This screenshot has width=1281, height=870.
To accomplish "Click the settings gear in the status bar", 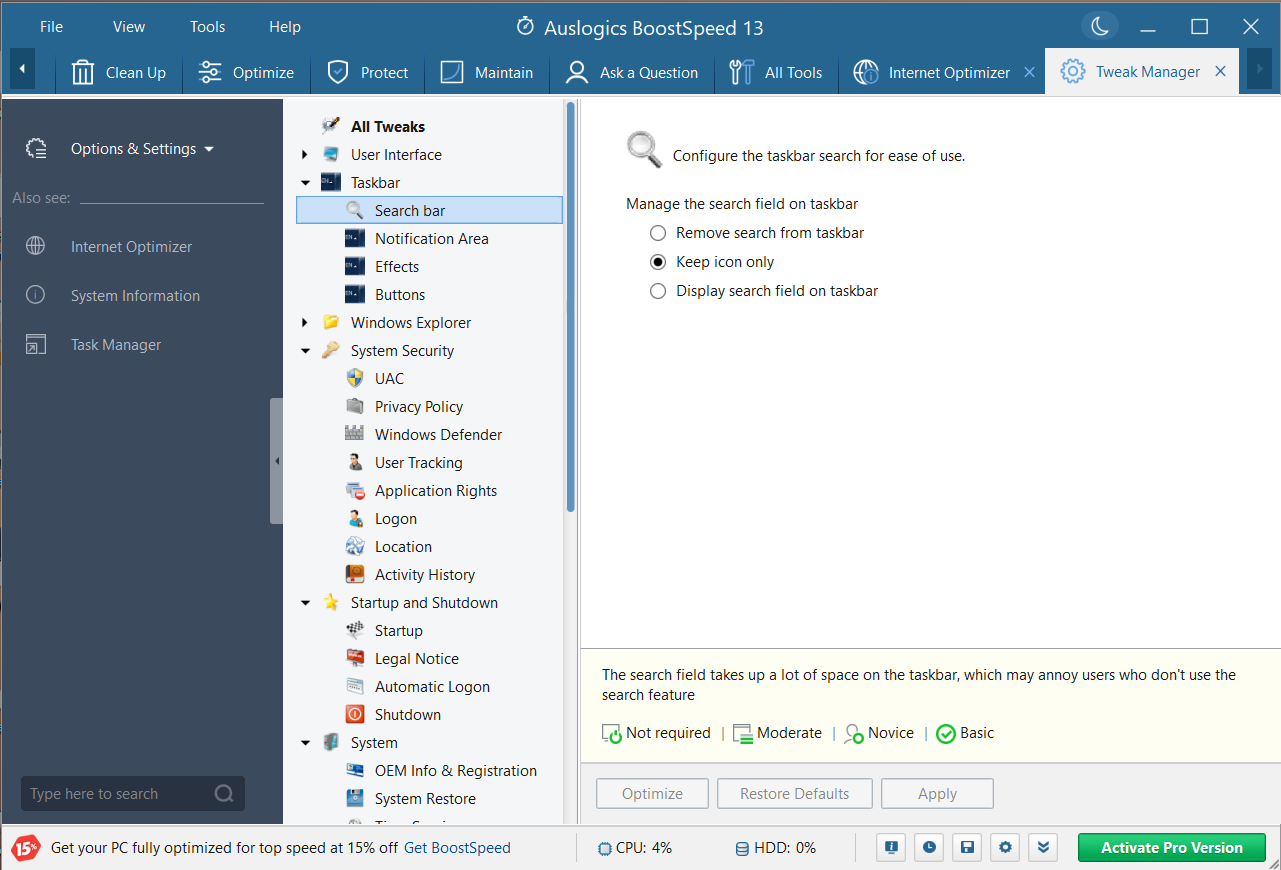I will pos(1004,847).
